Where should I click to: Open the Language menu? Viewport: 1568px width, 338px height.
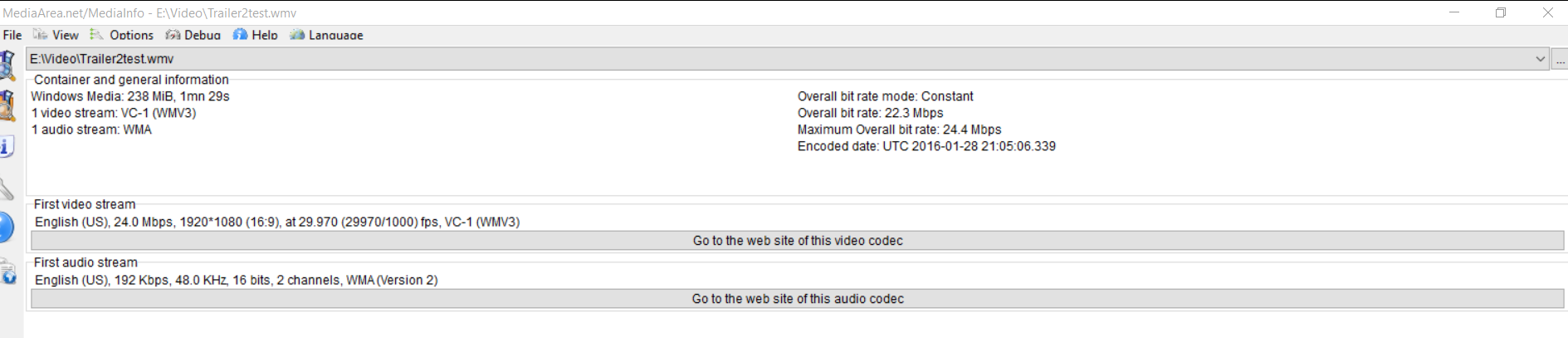coord(326,35)
